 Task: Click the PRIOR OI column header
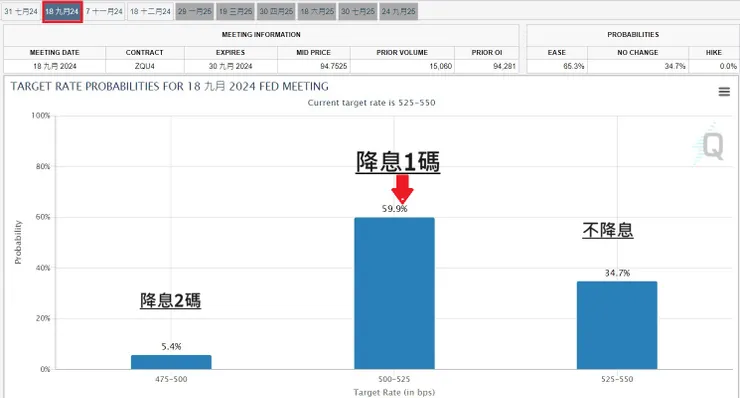(x=487, y=52)
